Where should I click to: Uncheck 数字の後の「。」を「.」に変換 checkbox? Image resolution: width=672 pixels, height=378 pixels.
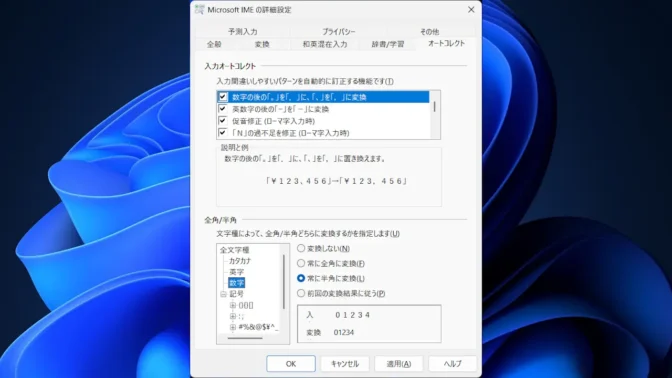click(222, 97)
